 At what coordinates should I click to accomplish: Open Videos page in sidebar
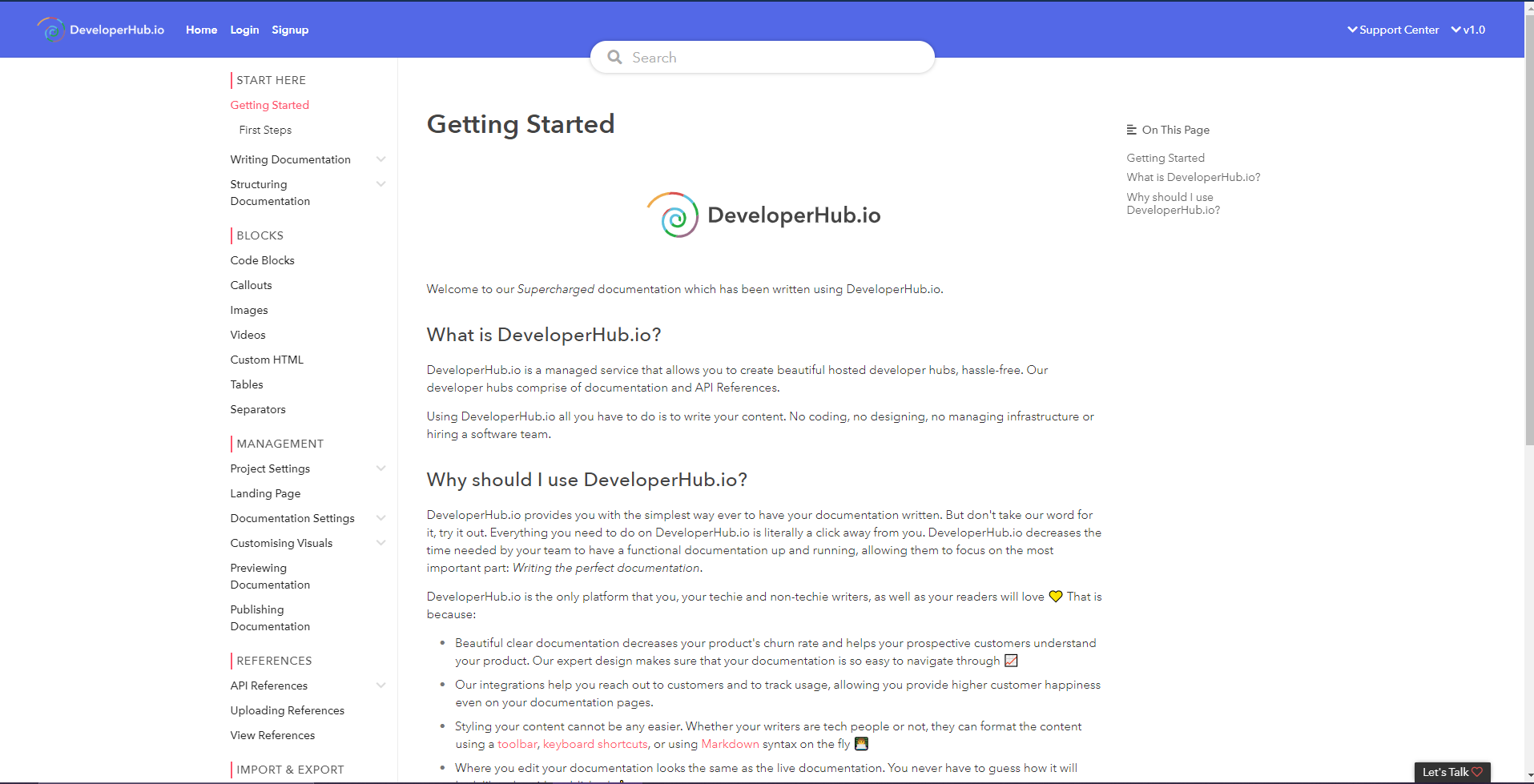tap(248, 335)
